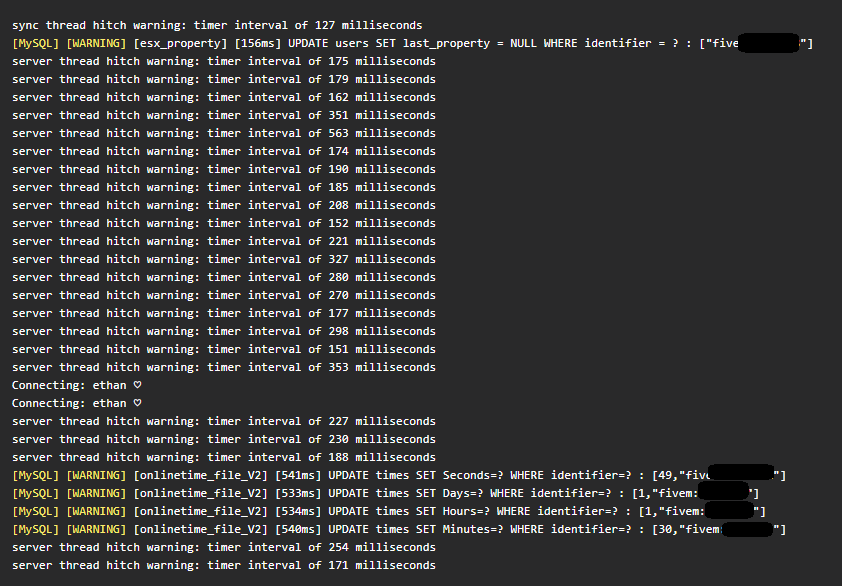The width and height of the screenshot is (842, 586).
Task: Click the 254 milliseconds hitch warning
Action: pyautogui.click(x=223, y=547)
